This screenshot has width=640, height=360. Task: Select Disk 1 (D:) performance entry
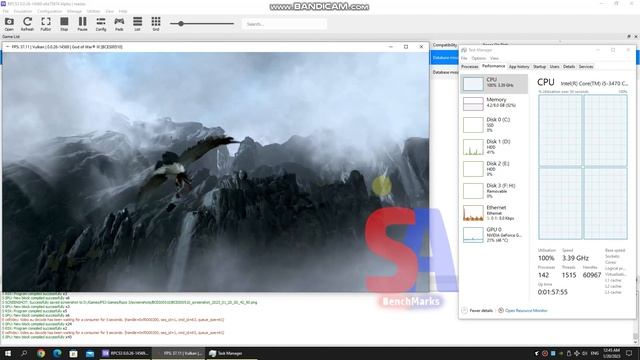494,147
